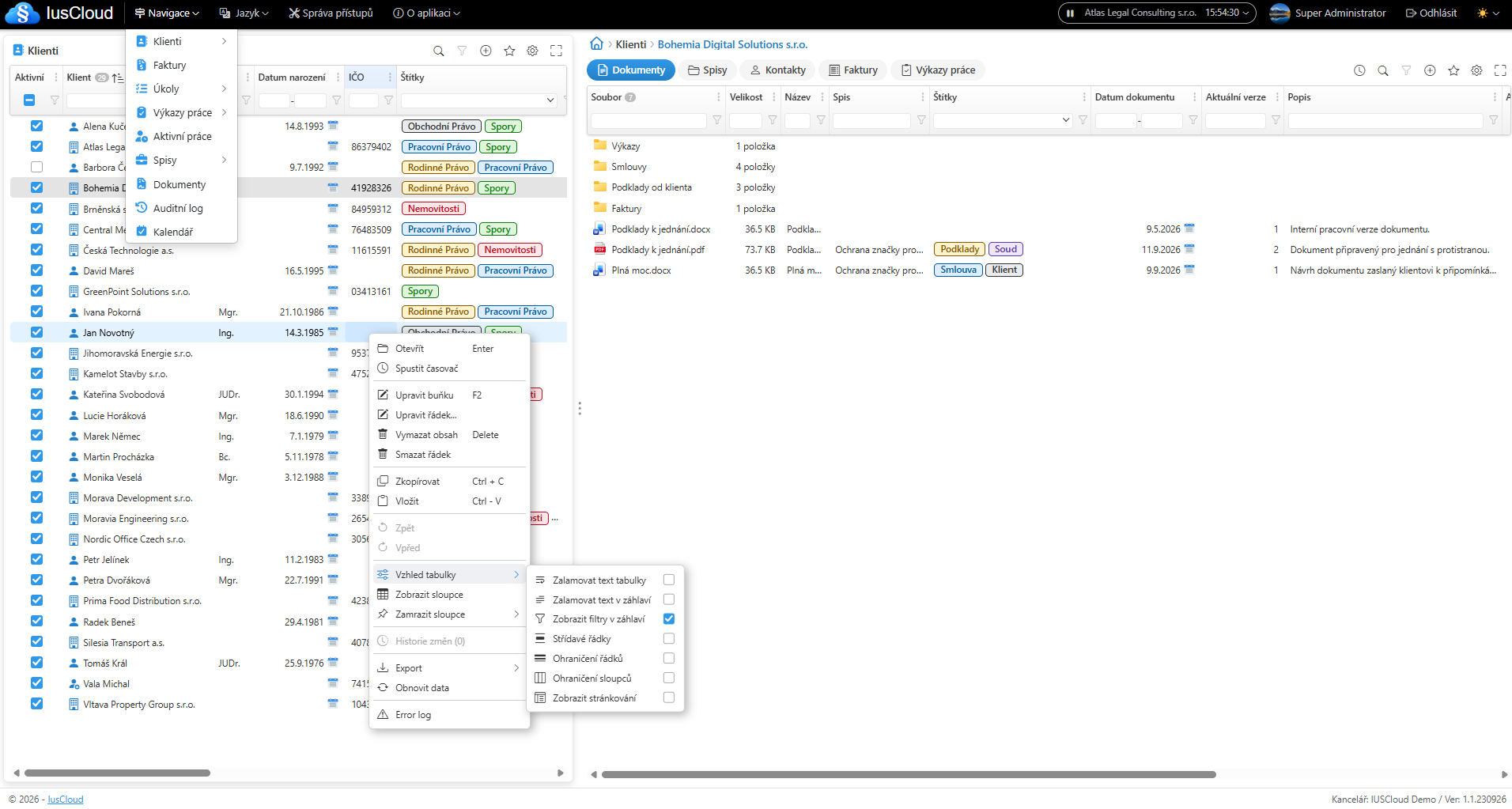Open Správa přístupů

[331, 13]
